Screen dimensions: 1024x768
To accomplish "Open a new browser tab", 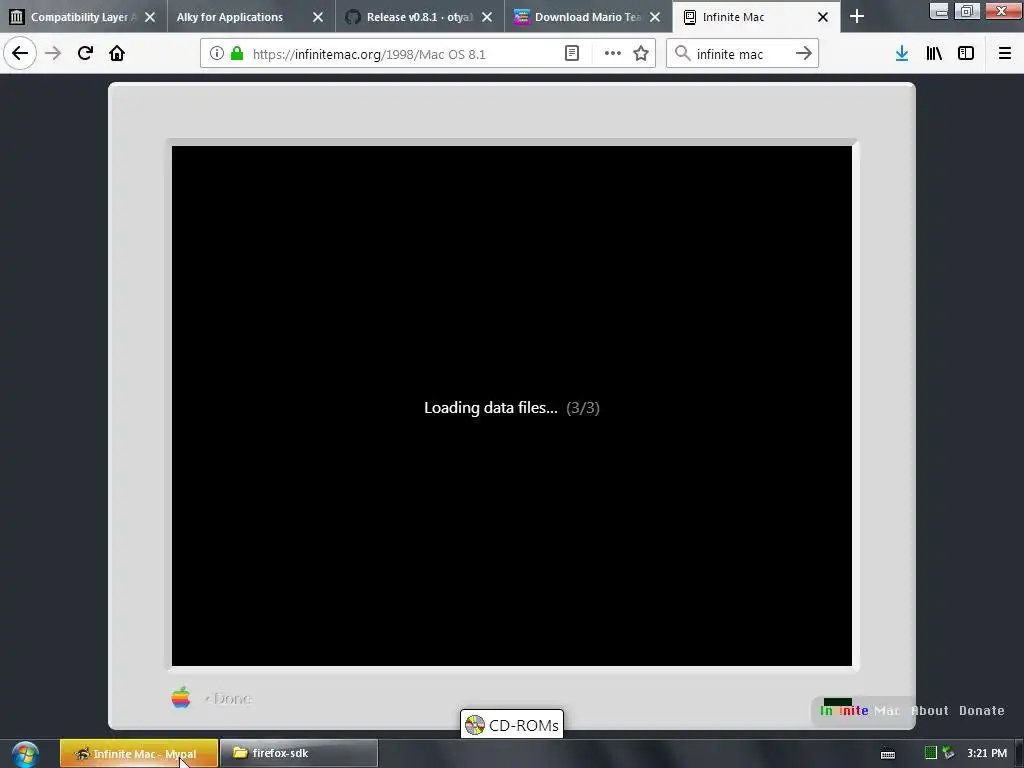I will click(x=857, y=17).
